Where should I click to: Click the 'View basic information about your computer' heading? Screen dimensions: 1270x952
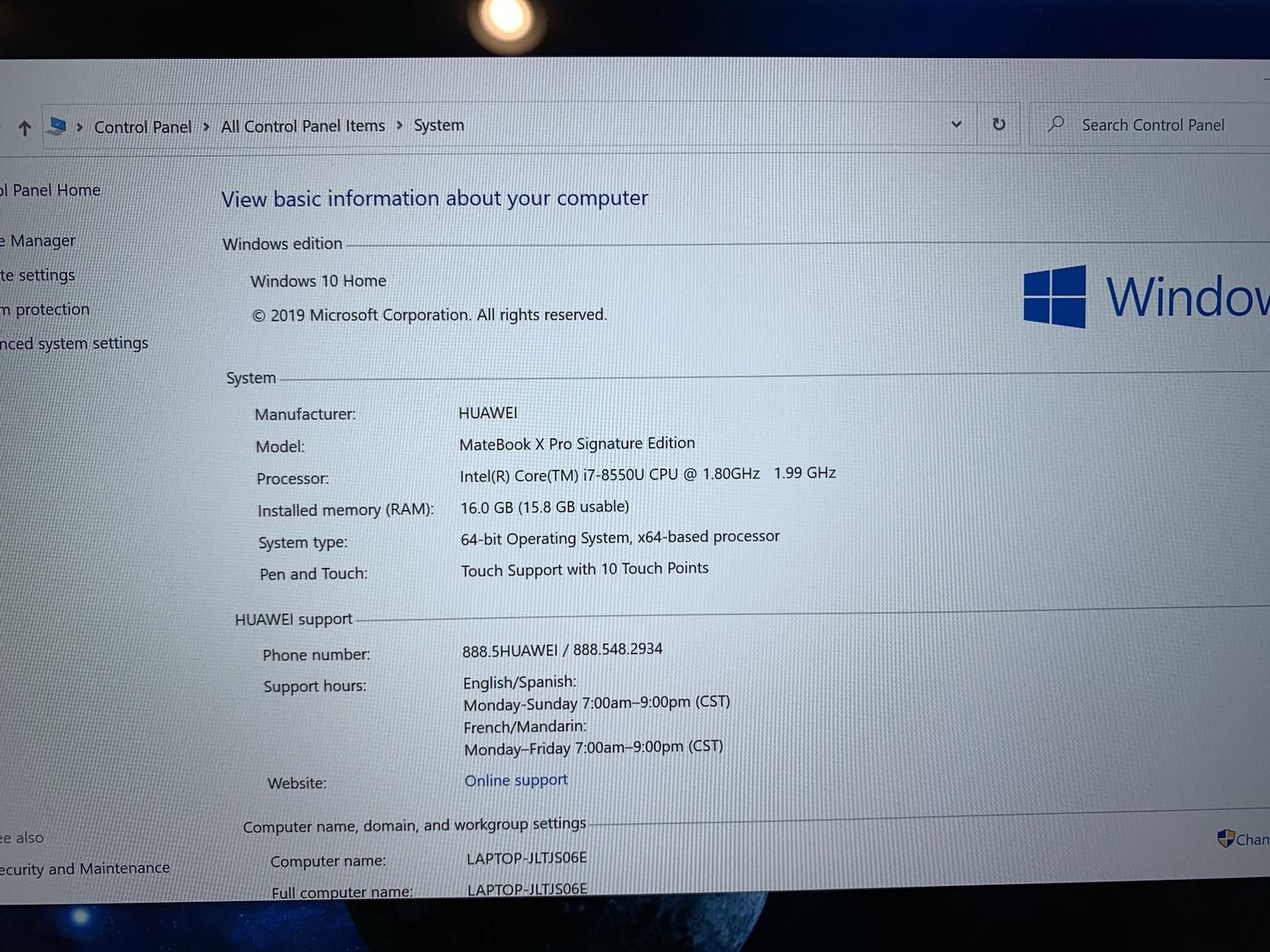click(x=435, y=198)
